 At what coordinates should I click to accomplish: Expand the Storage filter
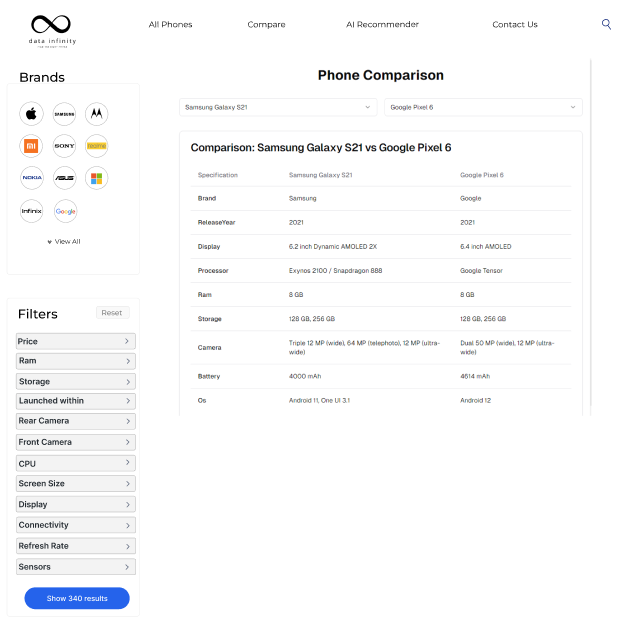point(76,381)
